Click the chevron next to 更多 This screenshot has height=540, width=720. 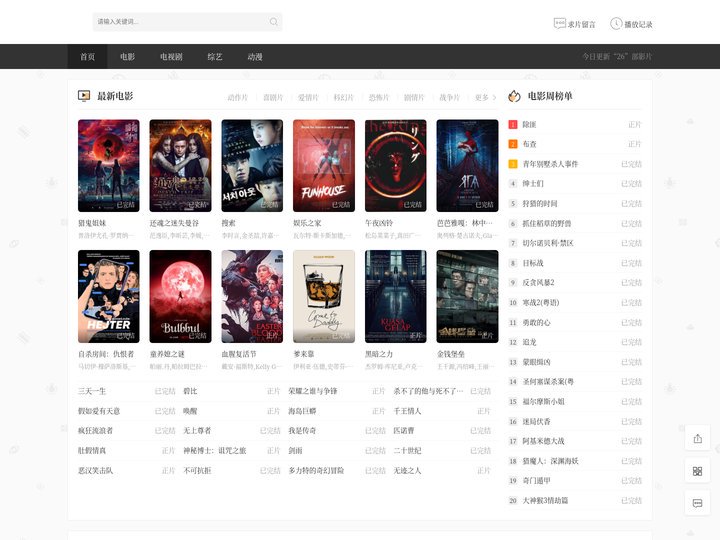tap(495, 97)
